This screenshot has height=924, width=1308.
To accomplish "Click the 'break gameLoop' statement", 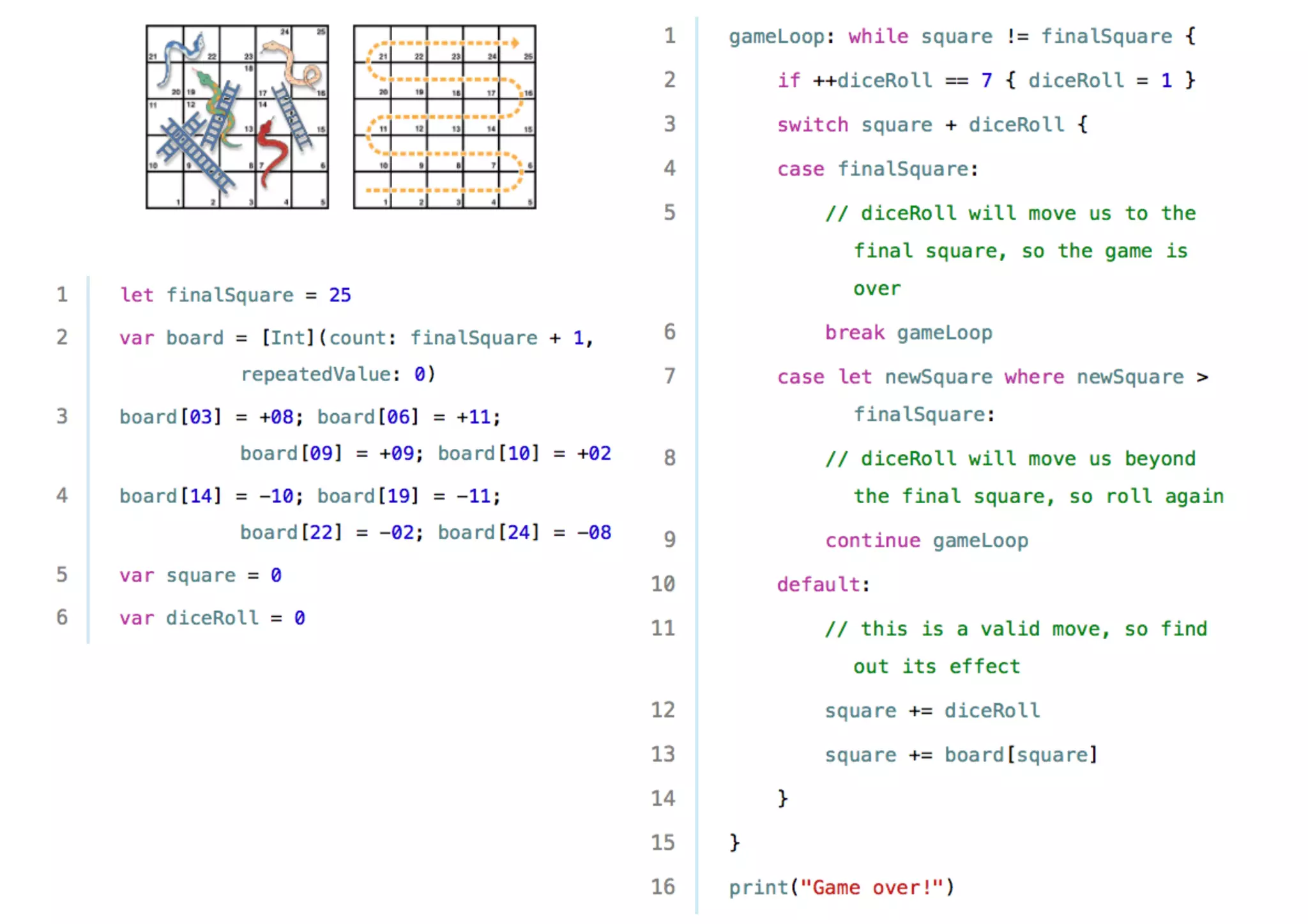I will tap(908, 333).
